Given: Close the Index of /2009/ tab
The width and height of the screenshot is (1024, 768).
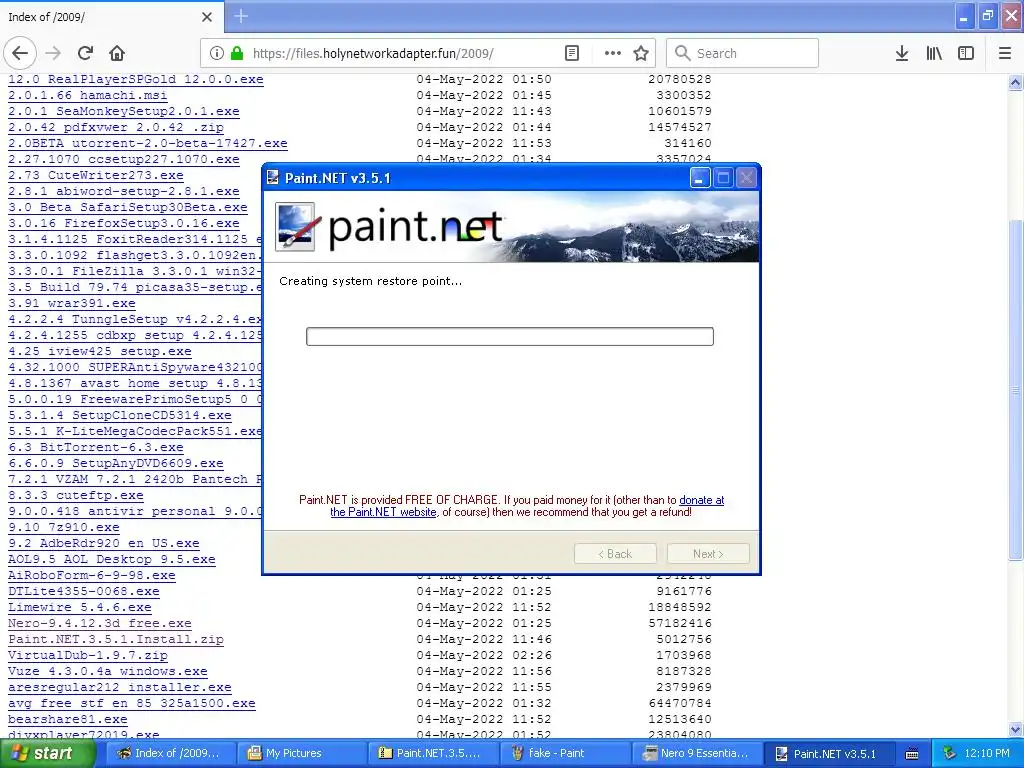Looking at the screenshot, I should coord(207,16).
